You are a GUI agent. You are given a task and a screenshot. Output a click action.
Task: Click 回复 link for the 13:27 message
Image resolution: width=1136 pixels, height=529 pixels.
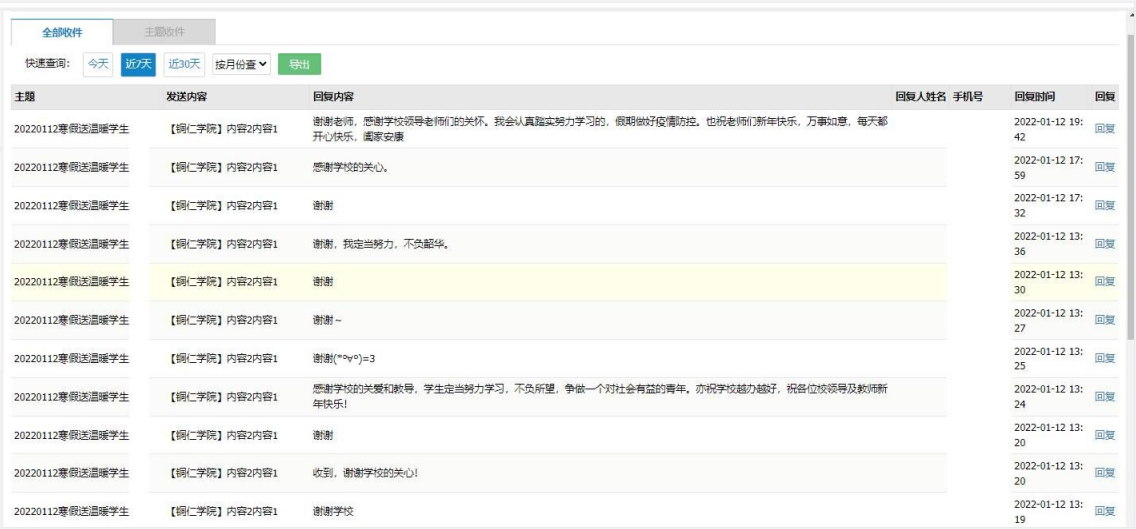coord(1105,320)
